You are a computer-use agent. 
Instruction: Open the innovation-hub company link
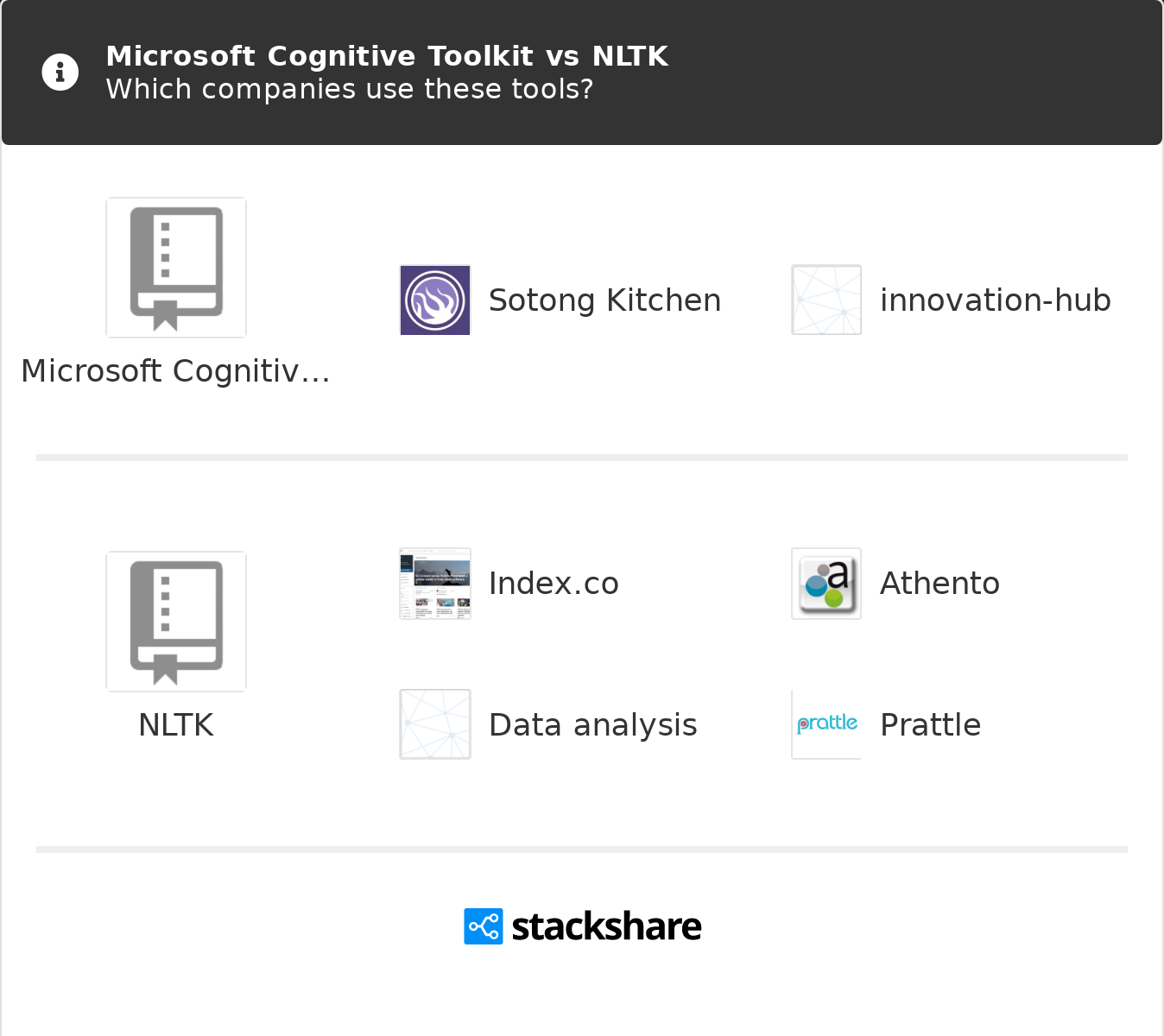click(x=995, y=300)
